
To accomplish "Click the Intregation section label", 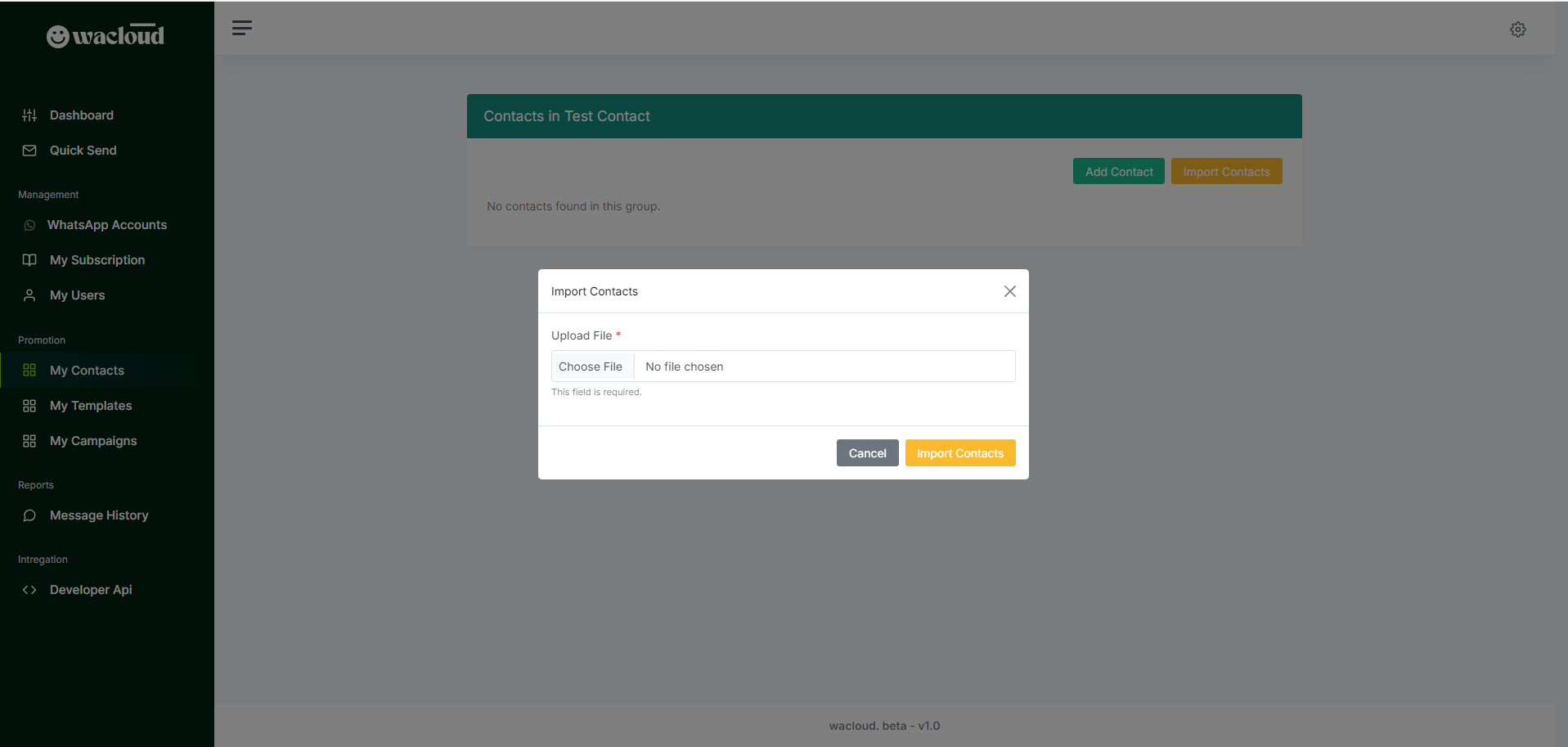I will pos(43,560).
